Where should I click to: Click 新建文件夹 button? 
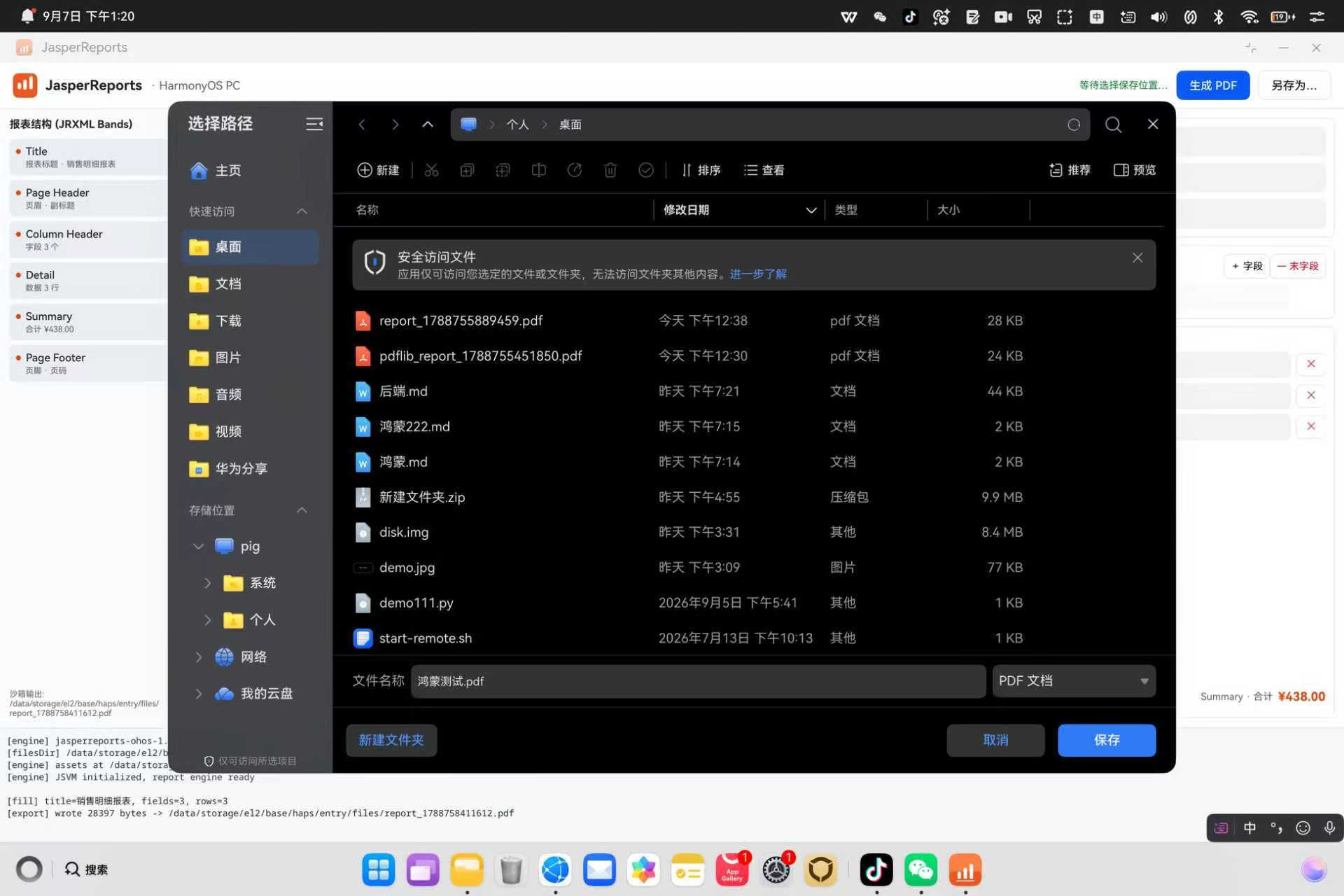pyautogui.click(x=391, y=740)
